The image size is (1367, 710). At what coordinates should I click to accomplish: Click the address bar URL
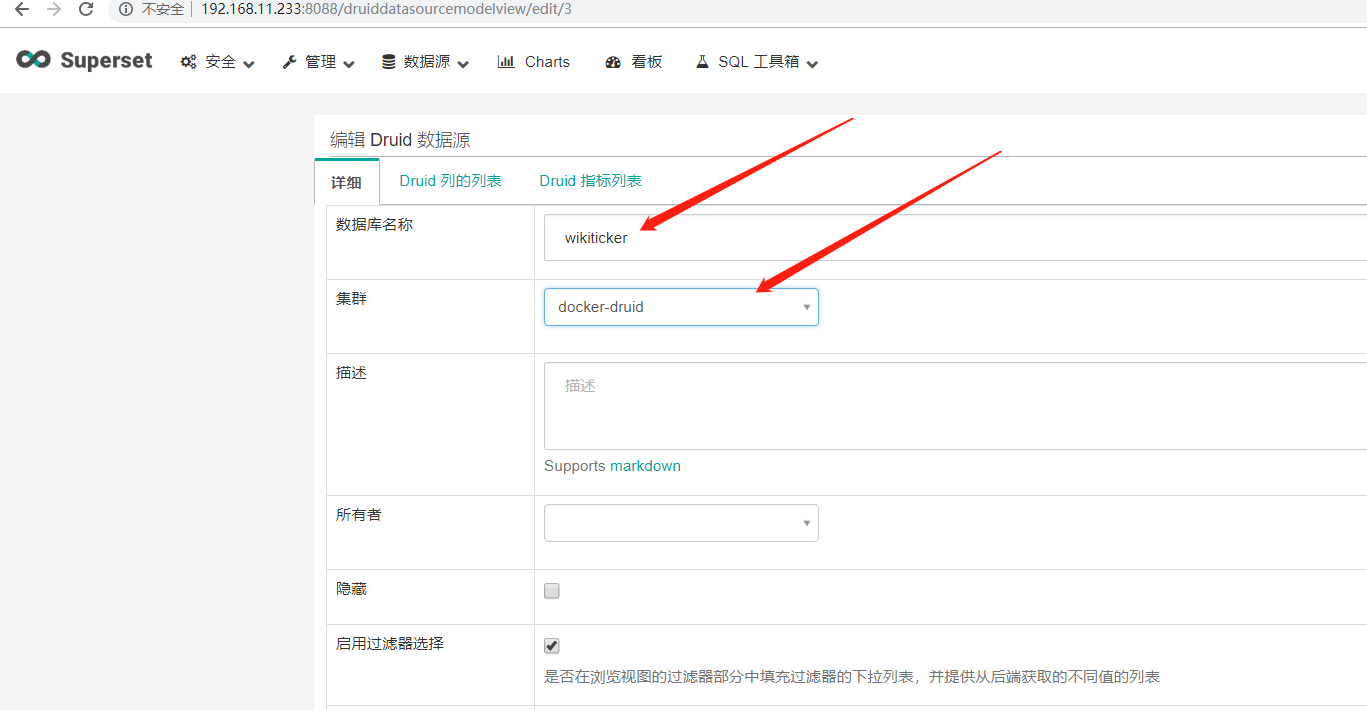tap(386, 9)
